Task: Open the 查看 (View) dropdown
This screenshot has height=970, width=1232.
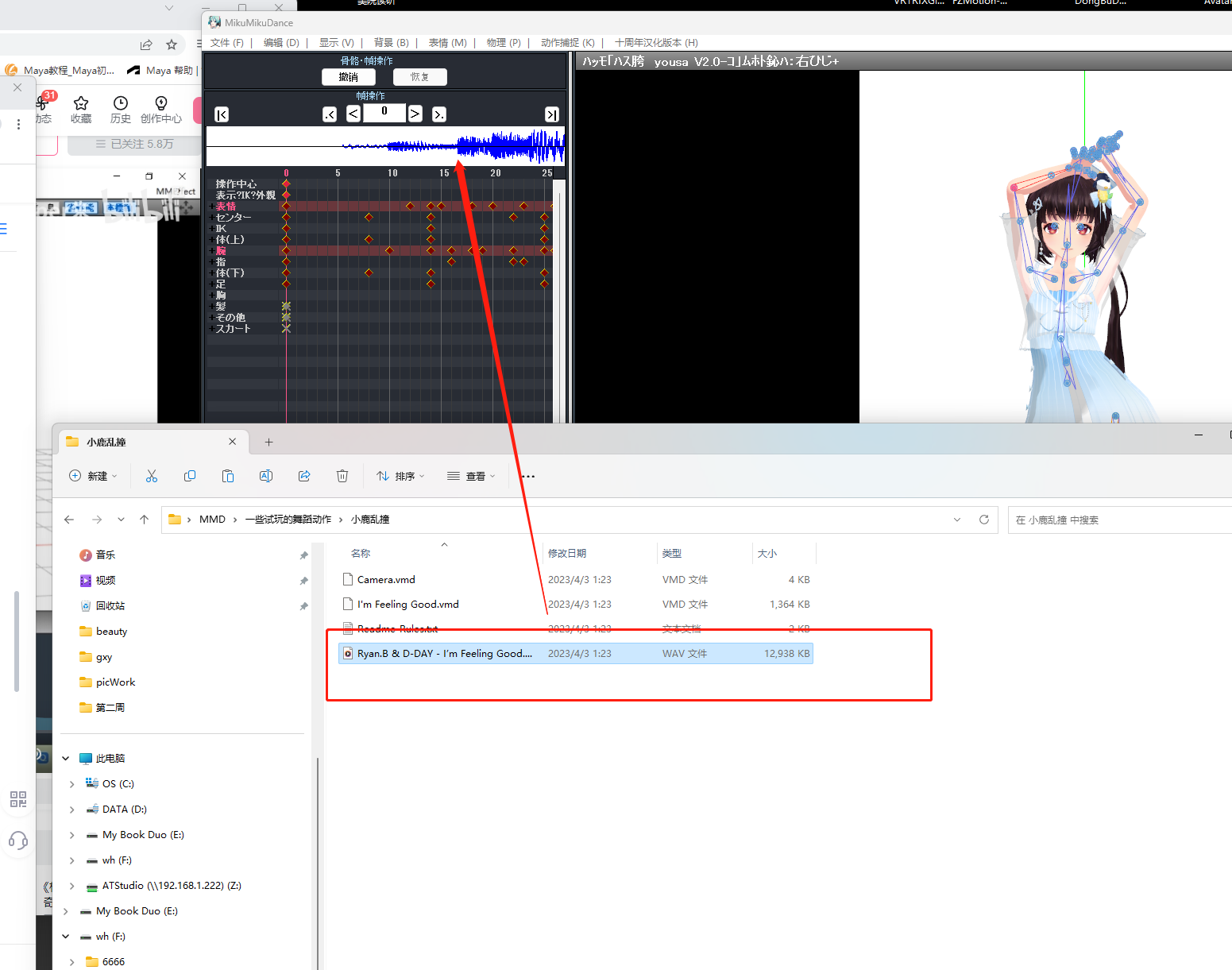Action: 471,475
